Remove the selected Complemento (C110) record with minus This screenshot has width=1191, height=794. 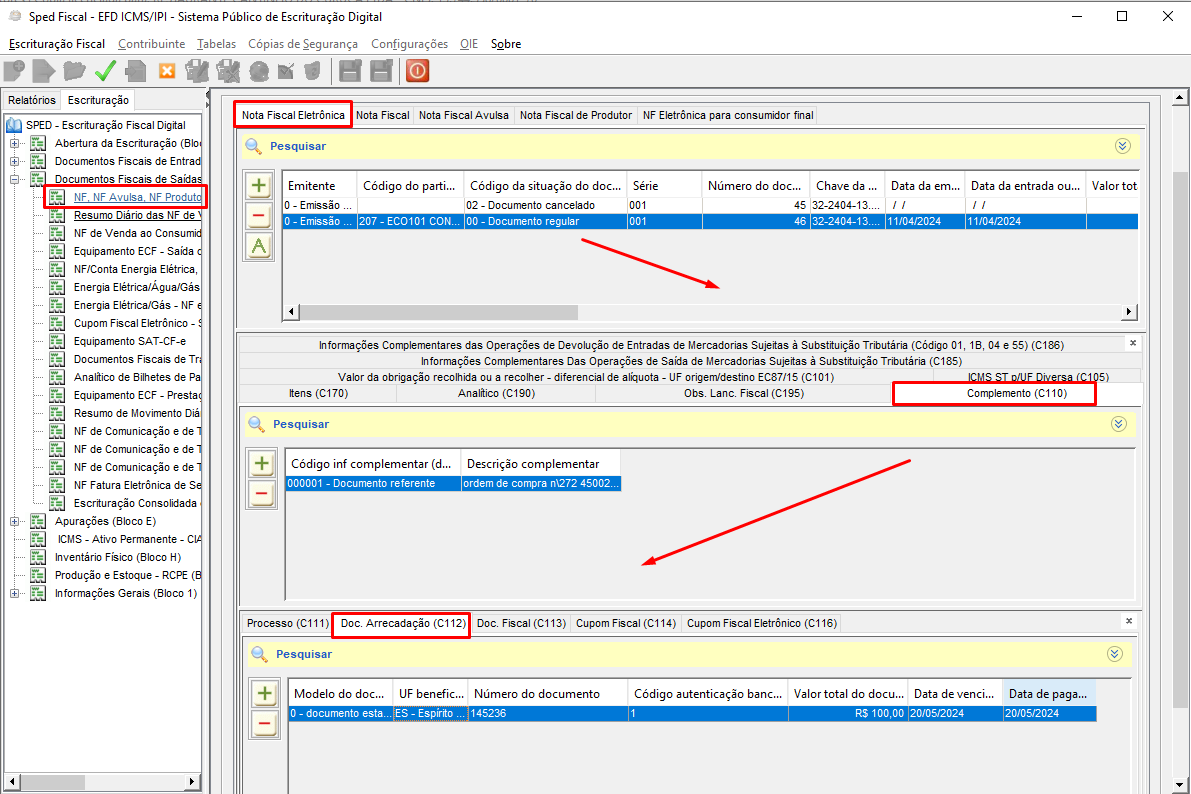(x=261, y=493)
